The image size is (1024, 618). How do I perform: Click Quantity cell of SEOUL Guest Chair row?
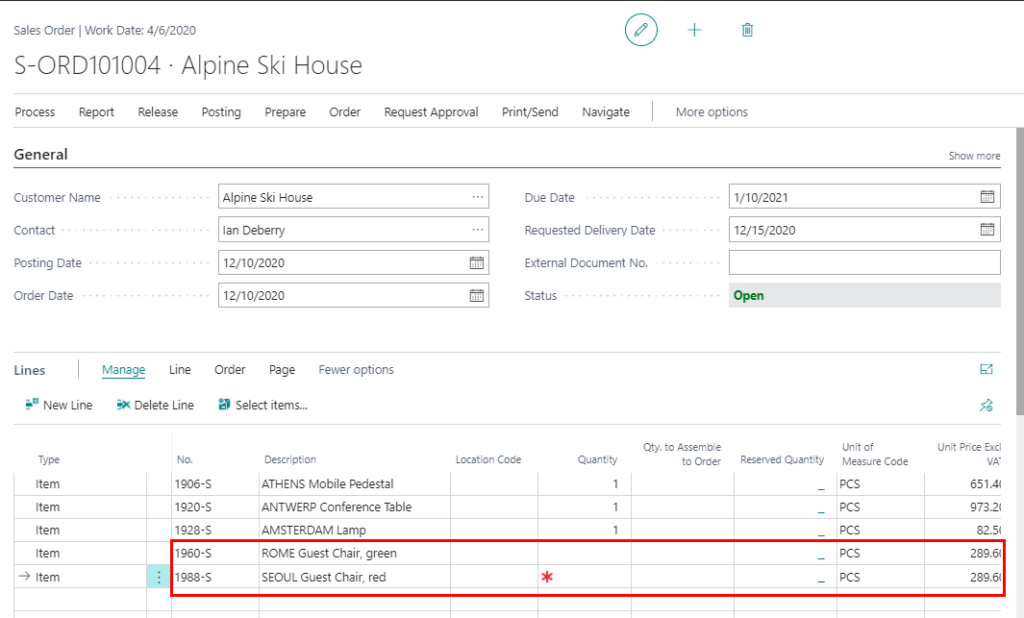point(584,577)
